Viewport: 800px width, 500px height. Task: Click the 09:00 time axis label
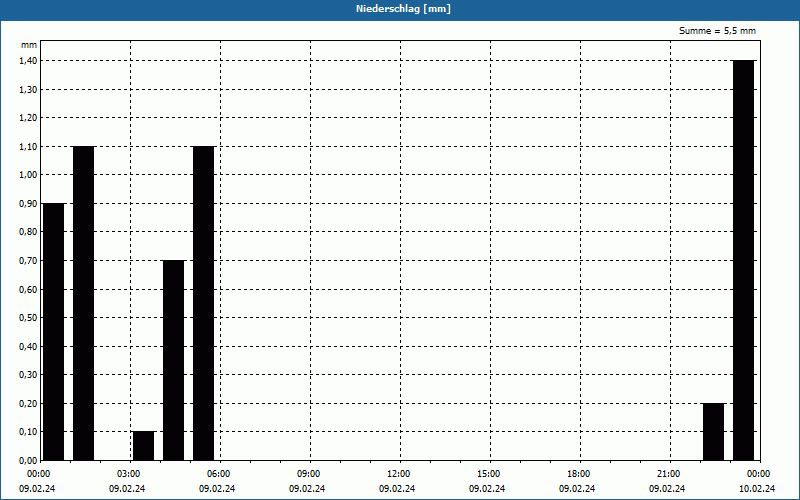(309, 474)
